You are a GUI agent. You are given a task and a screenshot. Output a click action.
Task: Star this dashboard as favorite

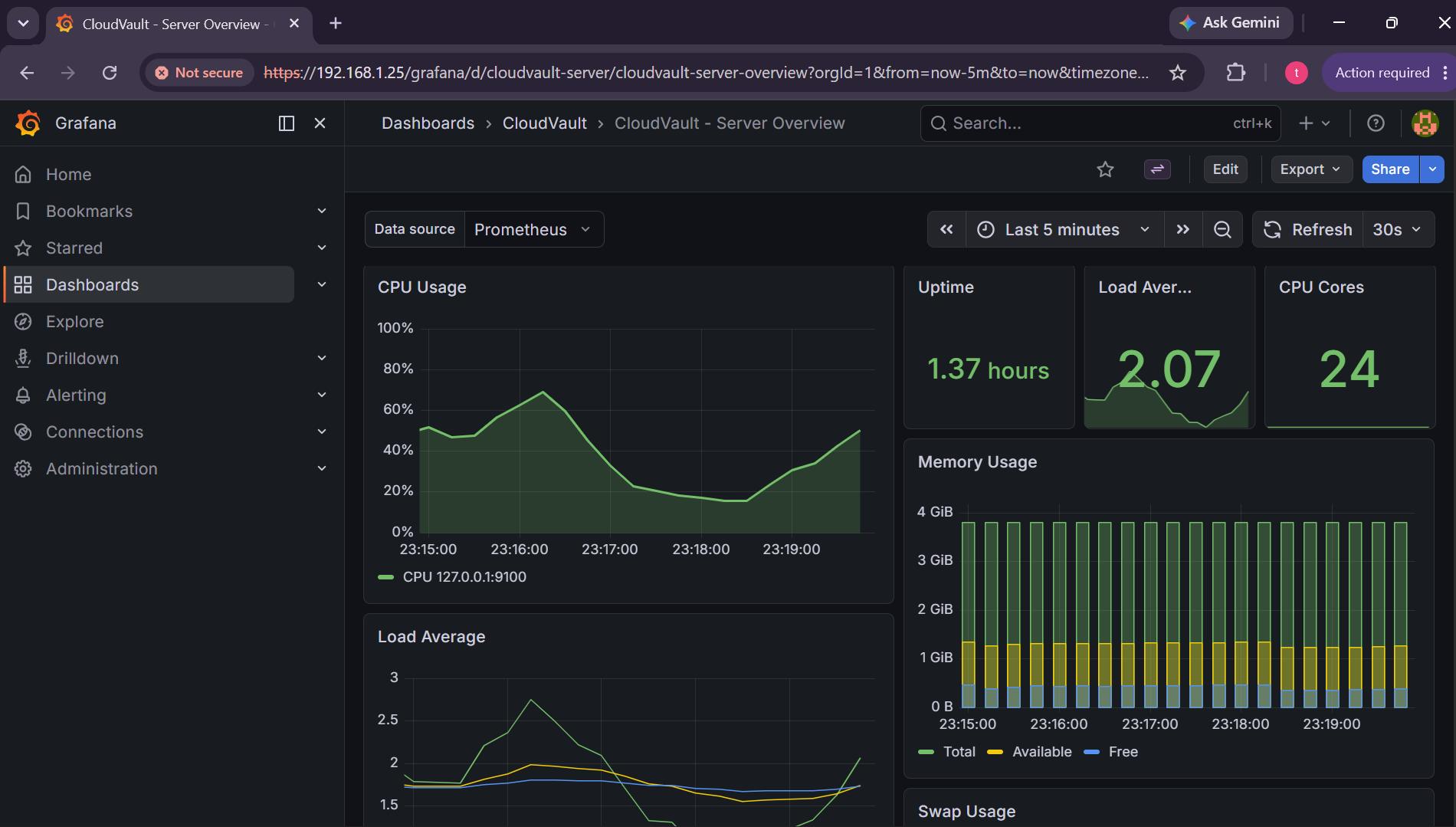(1105, 169)
